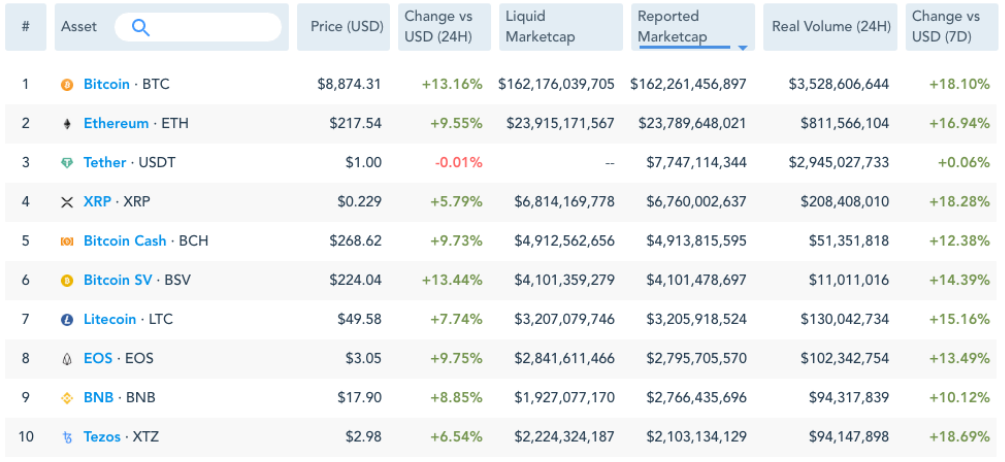Open the Tezos asset link
Viewport: 1005px width, 462px height.
point(102,436)
